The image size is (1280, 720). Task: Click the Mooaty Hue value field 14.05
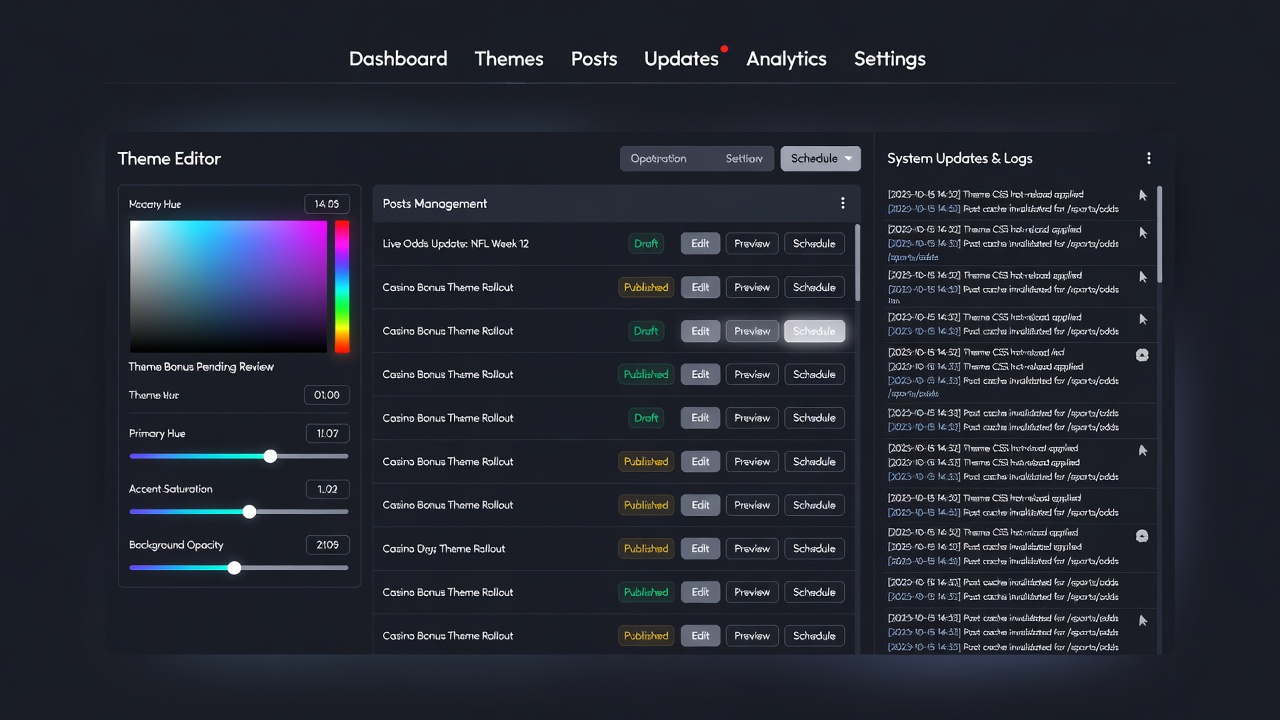pos(327,204)
